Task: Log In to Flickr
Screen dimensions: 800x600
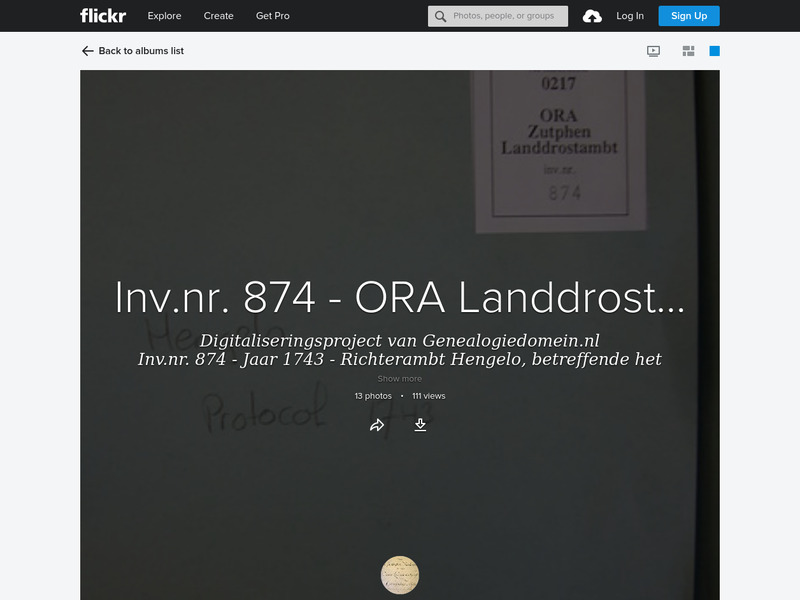Action: [x=630, y=16]
